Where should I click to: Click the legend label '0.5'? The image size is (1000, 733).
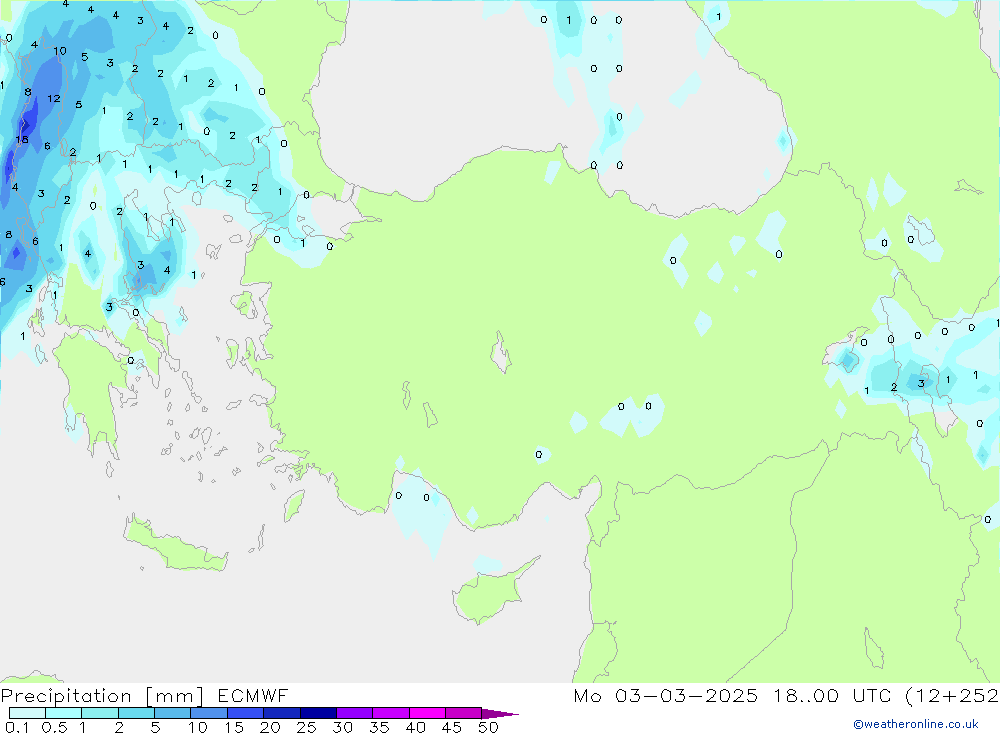point(54,727)
